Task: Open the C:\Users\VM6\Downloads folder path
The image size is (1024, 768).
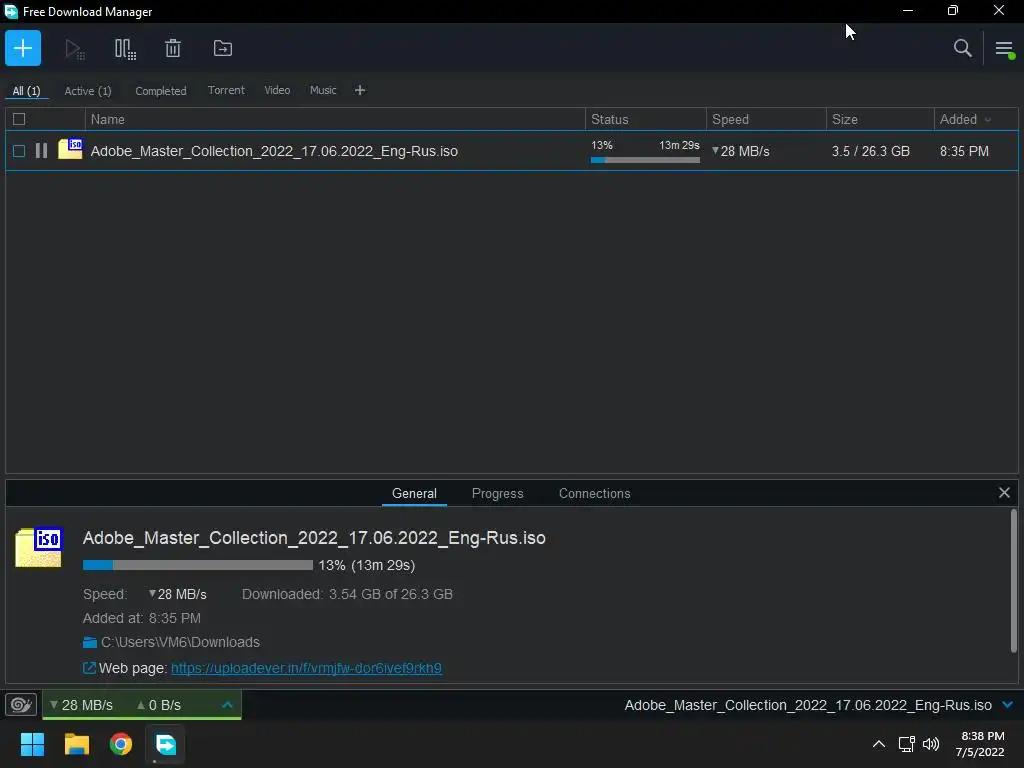Action: [180, 642]
